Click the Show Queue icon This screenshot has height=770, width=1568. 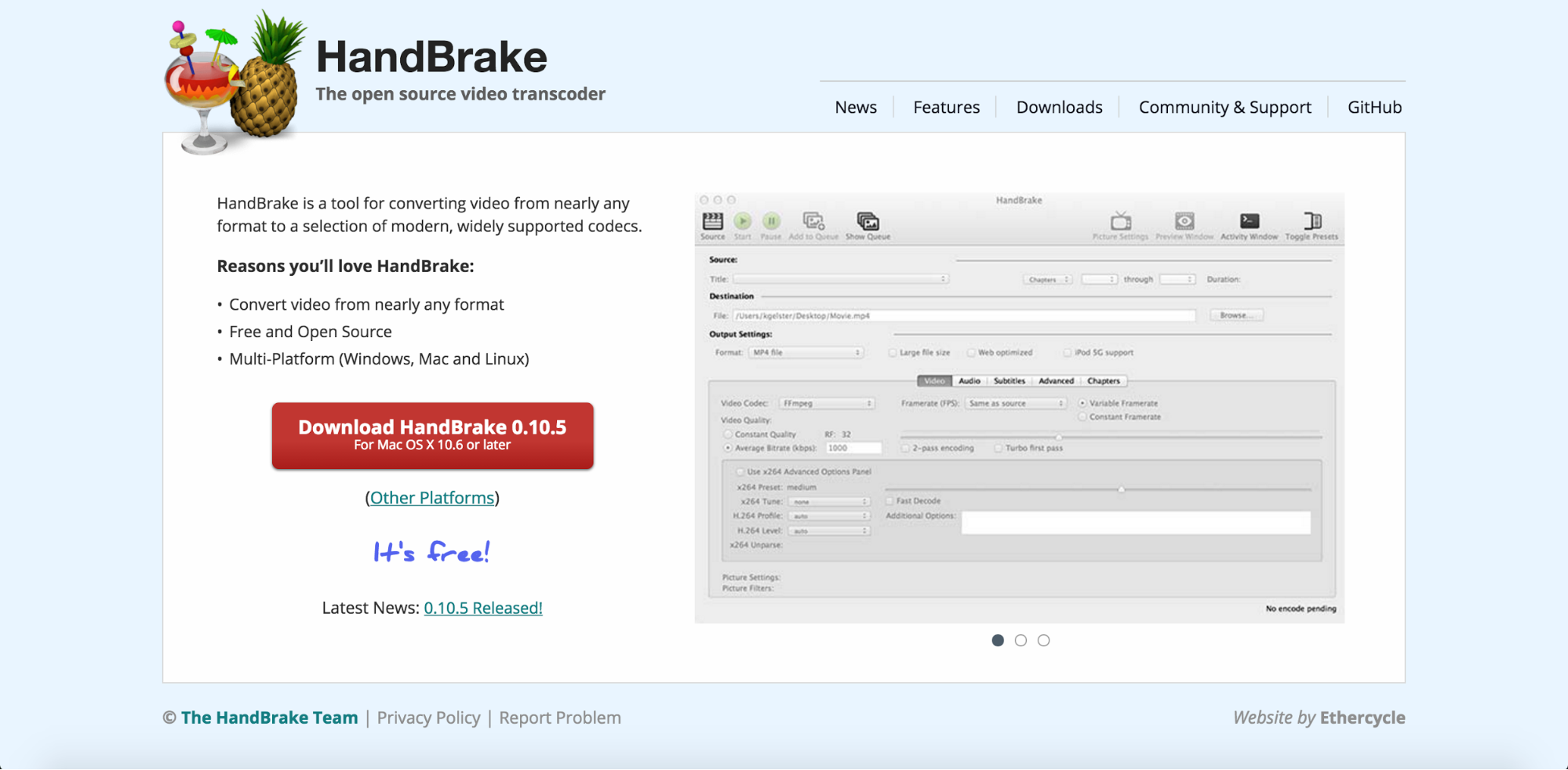pos(868,223)
